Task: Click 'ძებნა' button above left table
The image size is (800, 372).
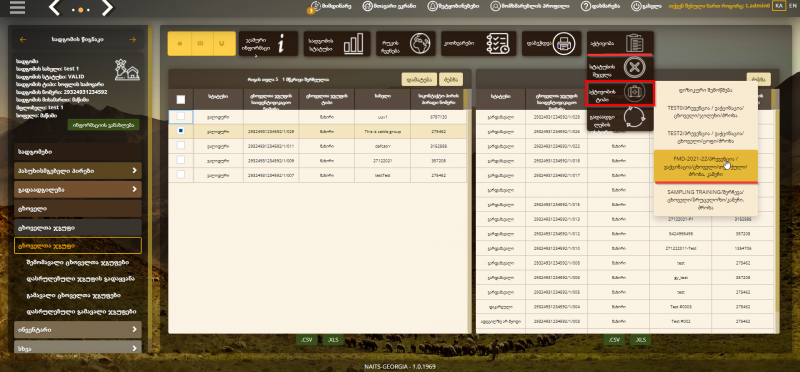Action: coord(451,79)
